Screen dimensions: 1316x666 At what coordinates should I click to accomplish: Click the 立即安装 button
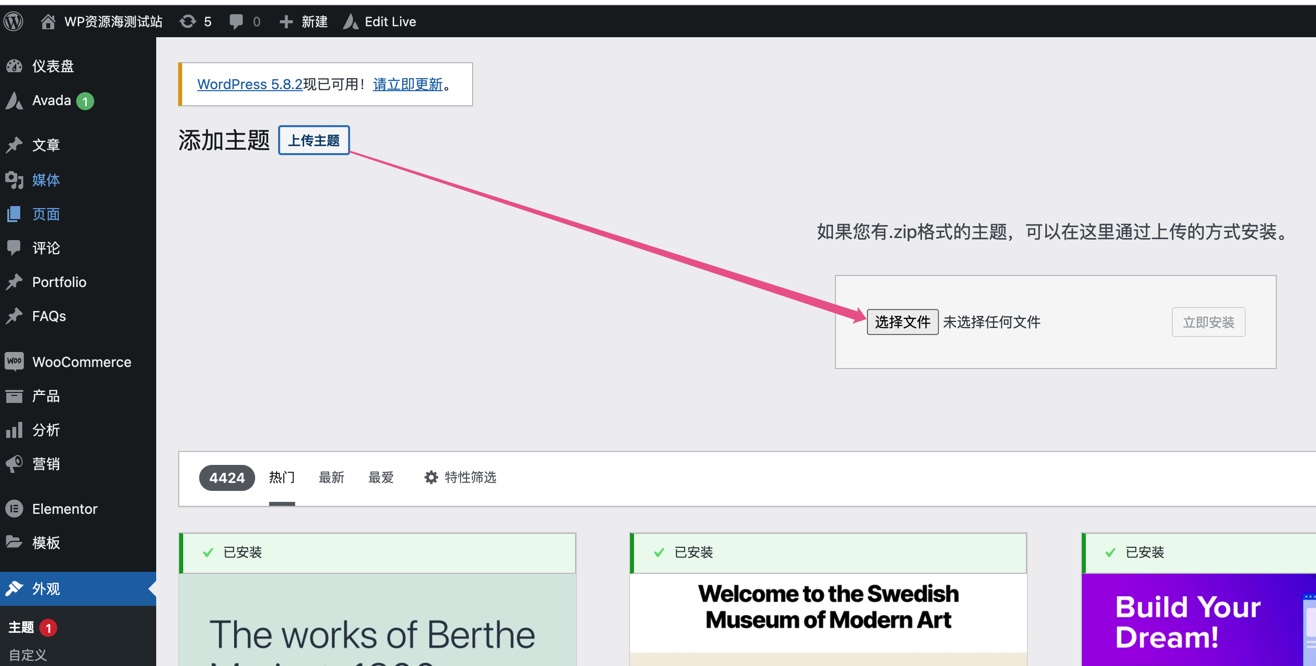pos(1208,322)
